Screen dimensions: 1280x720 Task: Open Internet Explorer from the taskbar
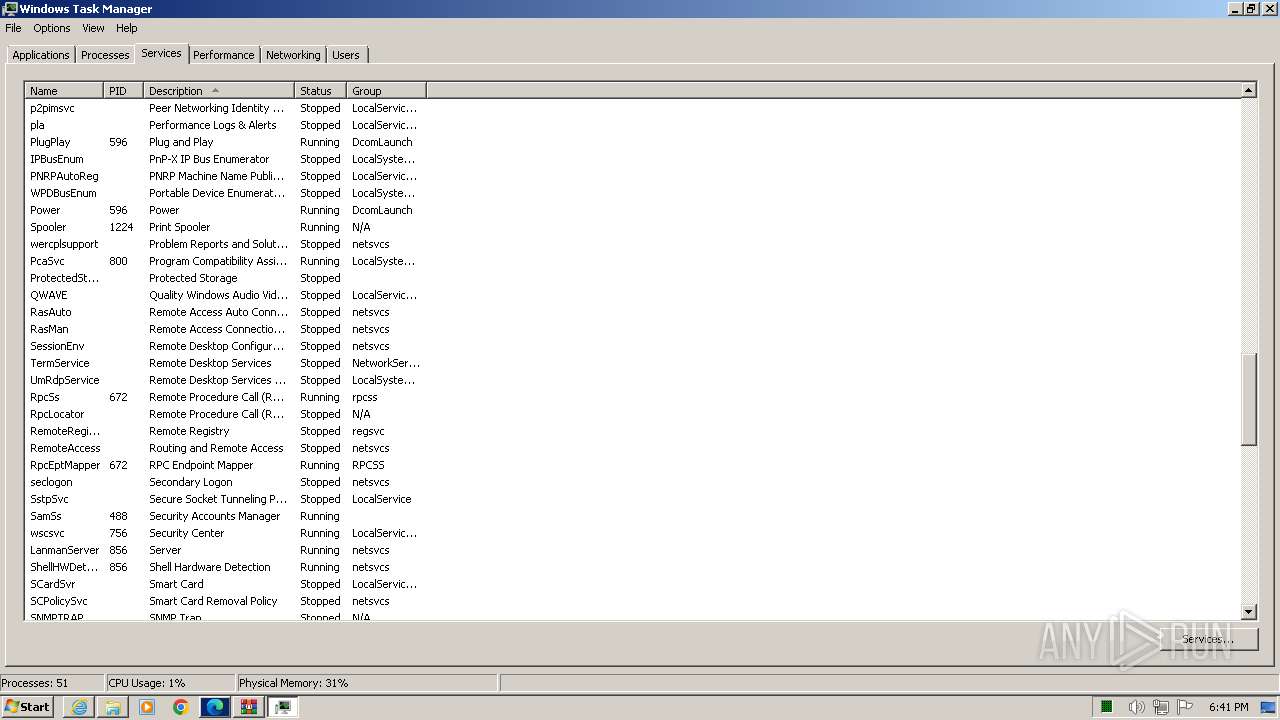tap(79, 707)
